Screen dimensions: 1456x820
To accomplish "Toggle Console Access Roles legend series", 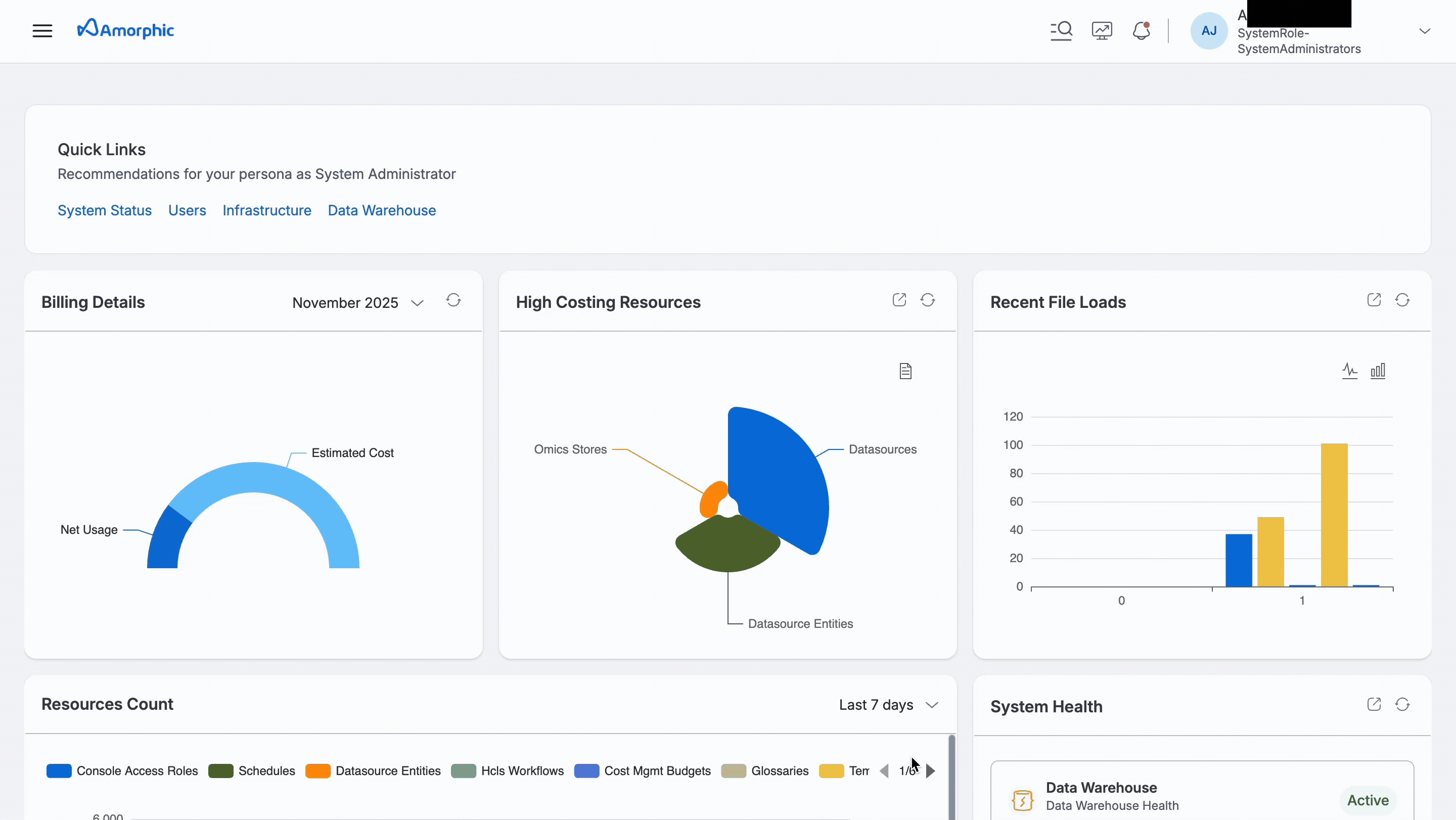I will [x=137, y=771].
